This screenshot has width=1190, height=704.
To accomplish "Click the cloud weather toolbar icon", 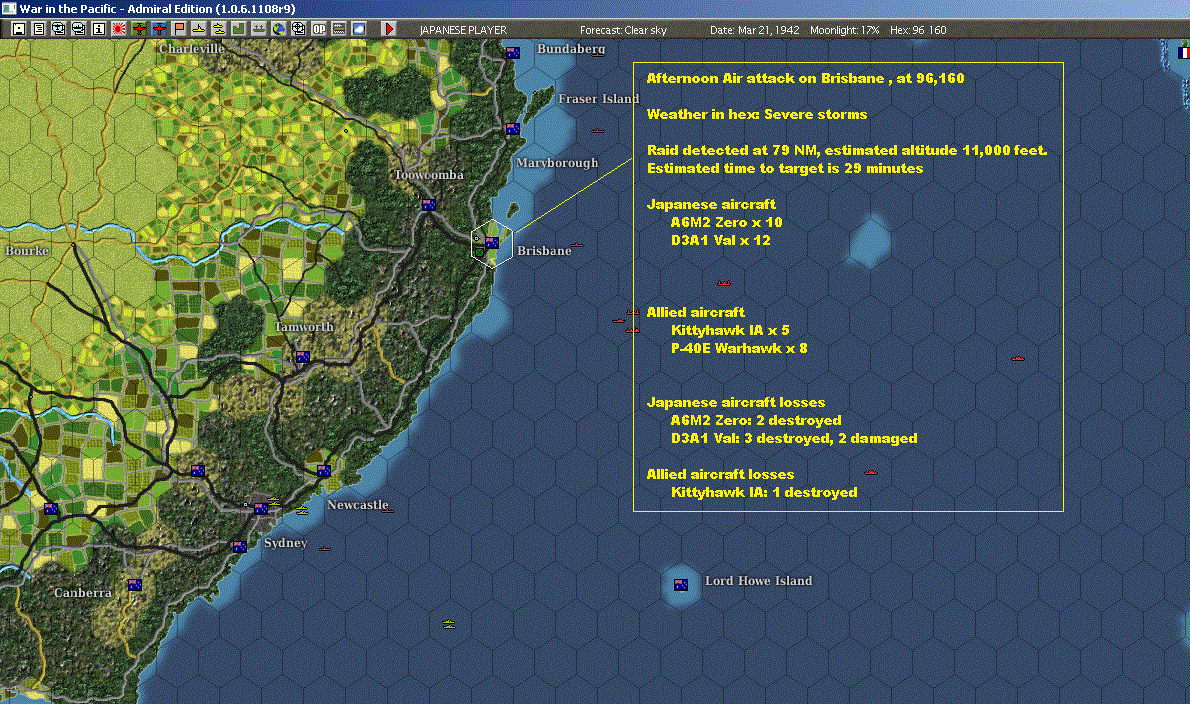I will tap(359, 29).
